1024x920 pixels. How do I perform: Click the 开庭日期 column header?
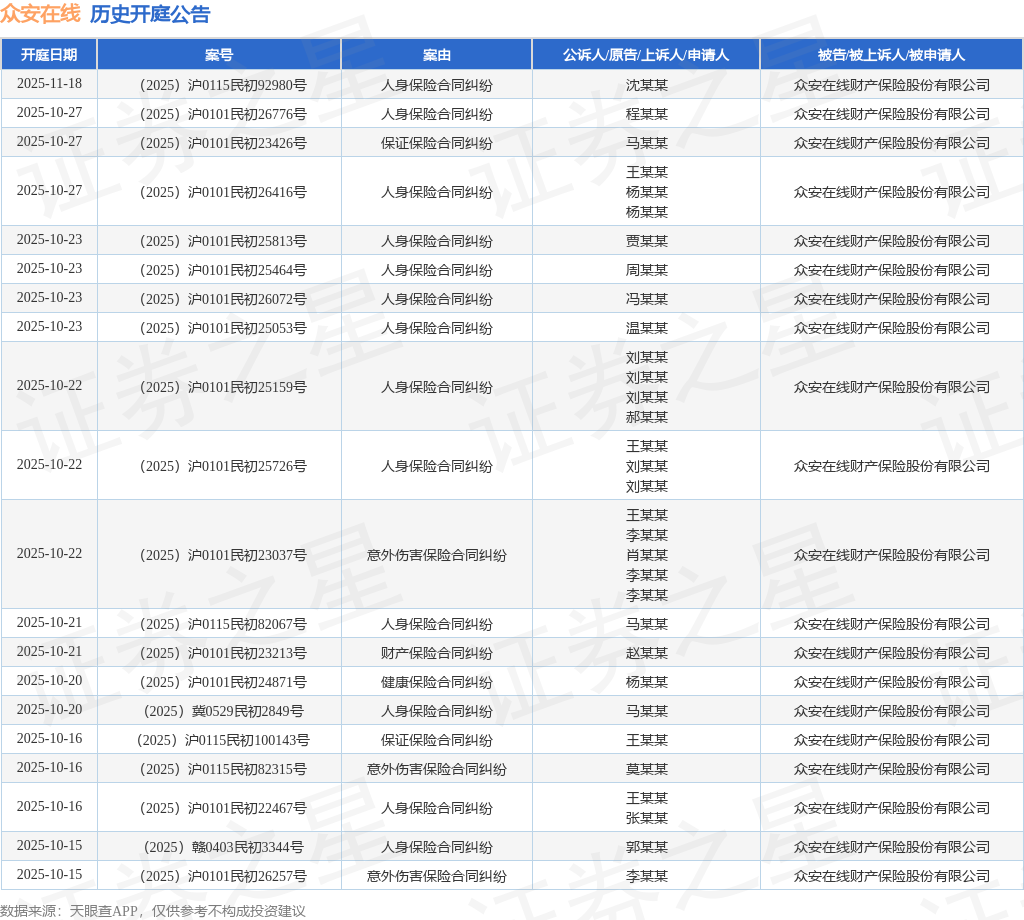click(x=49, y=55)
